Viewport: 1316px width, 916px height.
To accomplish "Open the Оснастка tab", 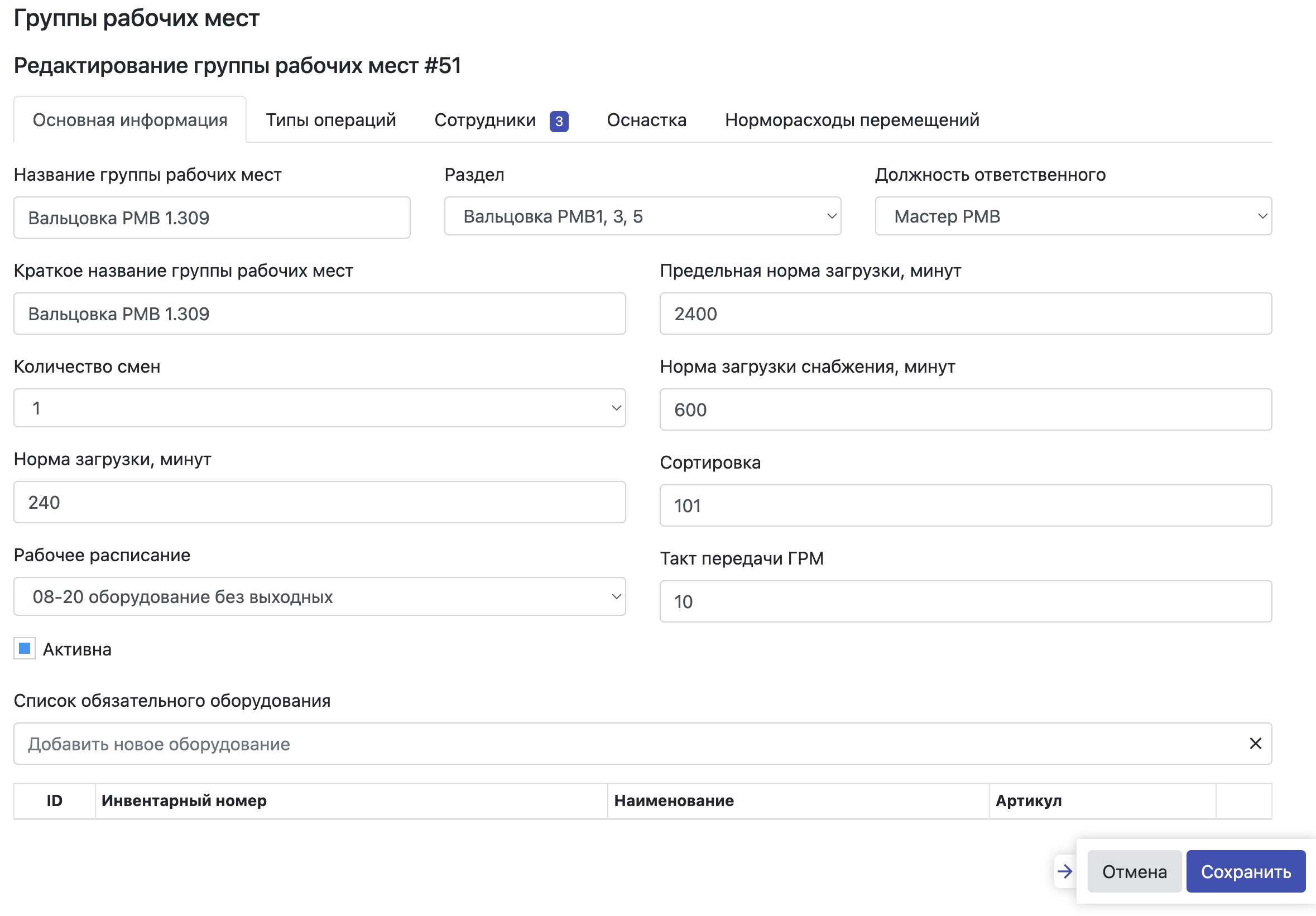I will tap(646, 120).
